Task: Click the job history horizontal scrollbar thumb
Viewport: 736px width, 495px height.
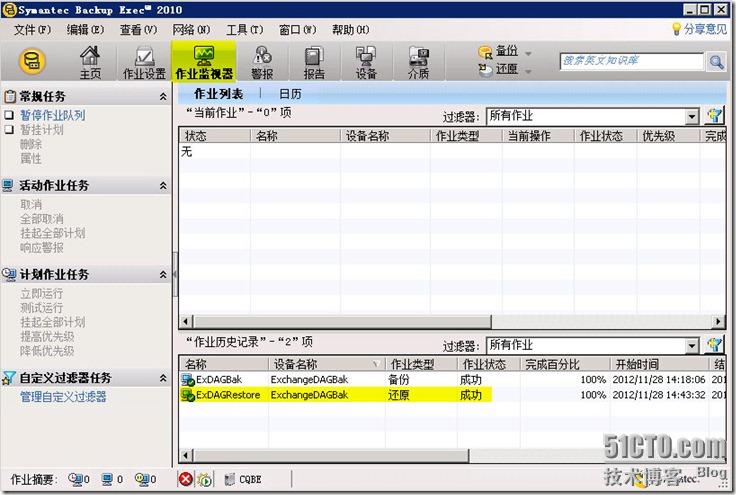Action: point(330,456)
